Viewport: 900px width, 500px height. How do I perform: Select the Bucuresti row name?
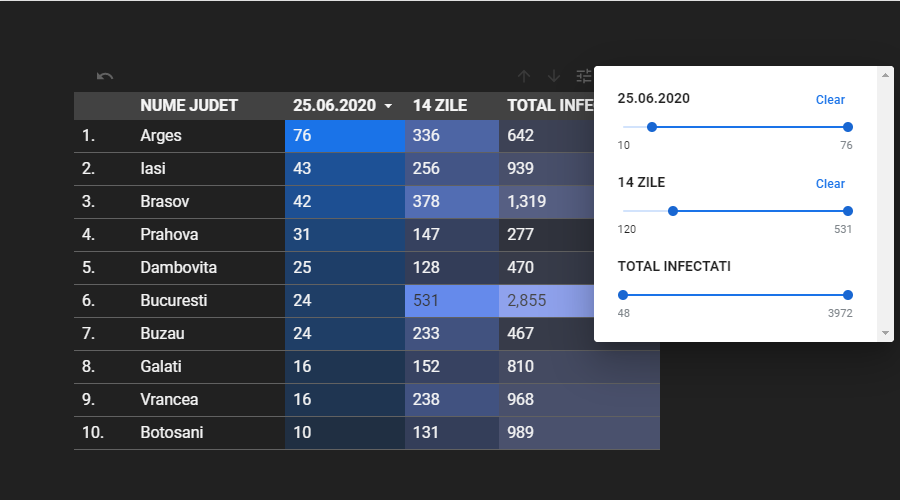[174, 300]
